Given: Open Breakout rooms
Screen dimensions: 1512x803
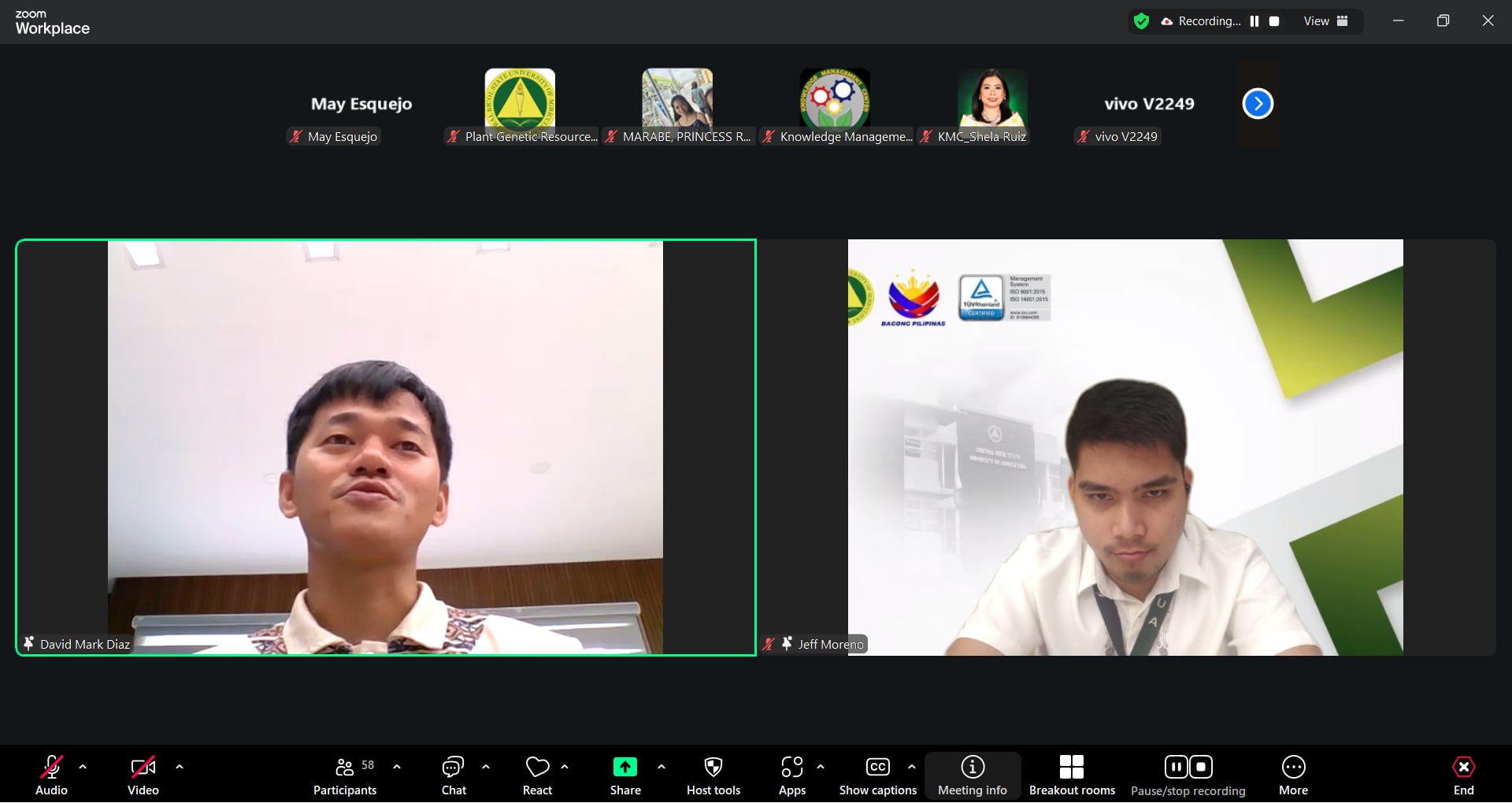Looking at the screenshot, I should [x=1071, y=775].
